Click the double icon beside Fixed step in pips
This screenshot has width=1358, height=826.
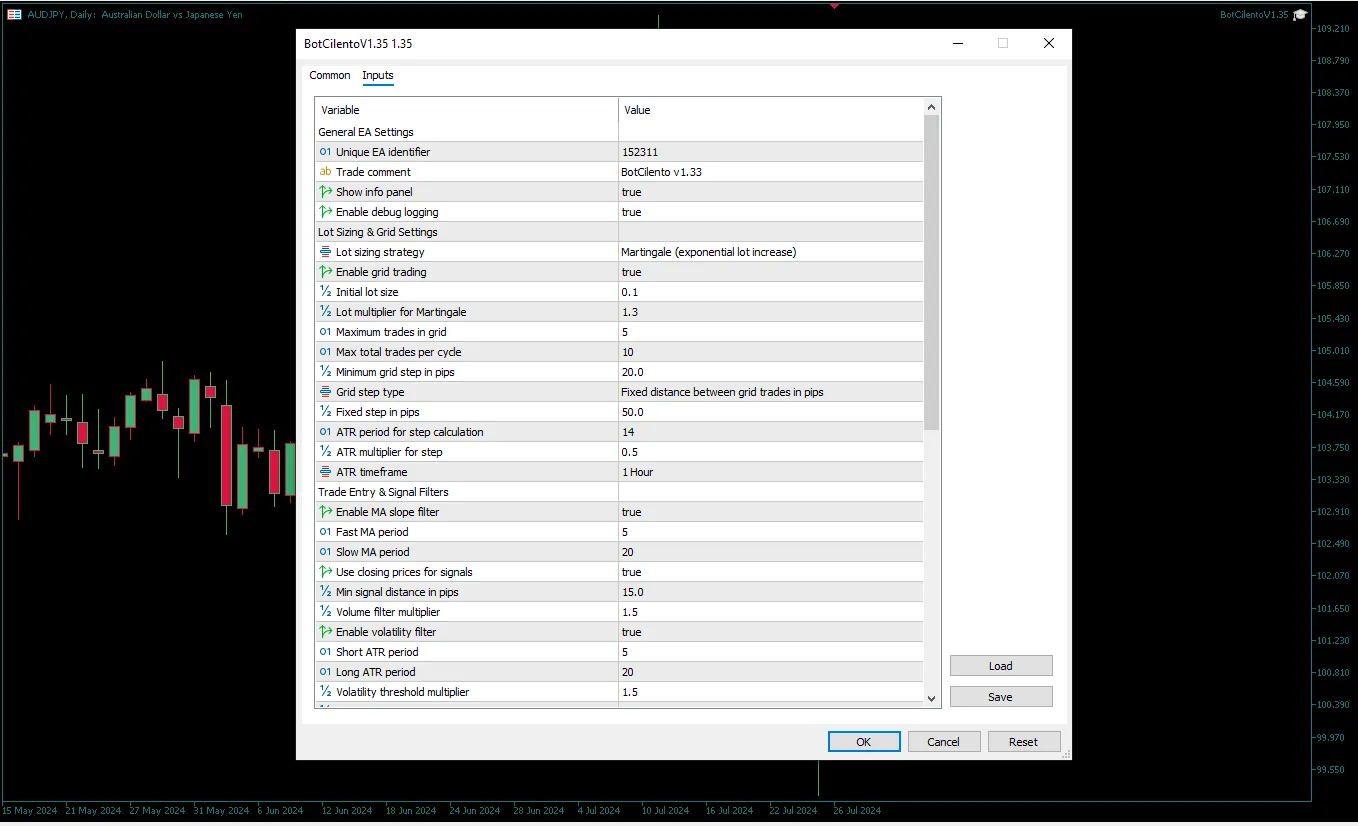[325, 412]
